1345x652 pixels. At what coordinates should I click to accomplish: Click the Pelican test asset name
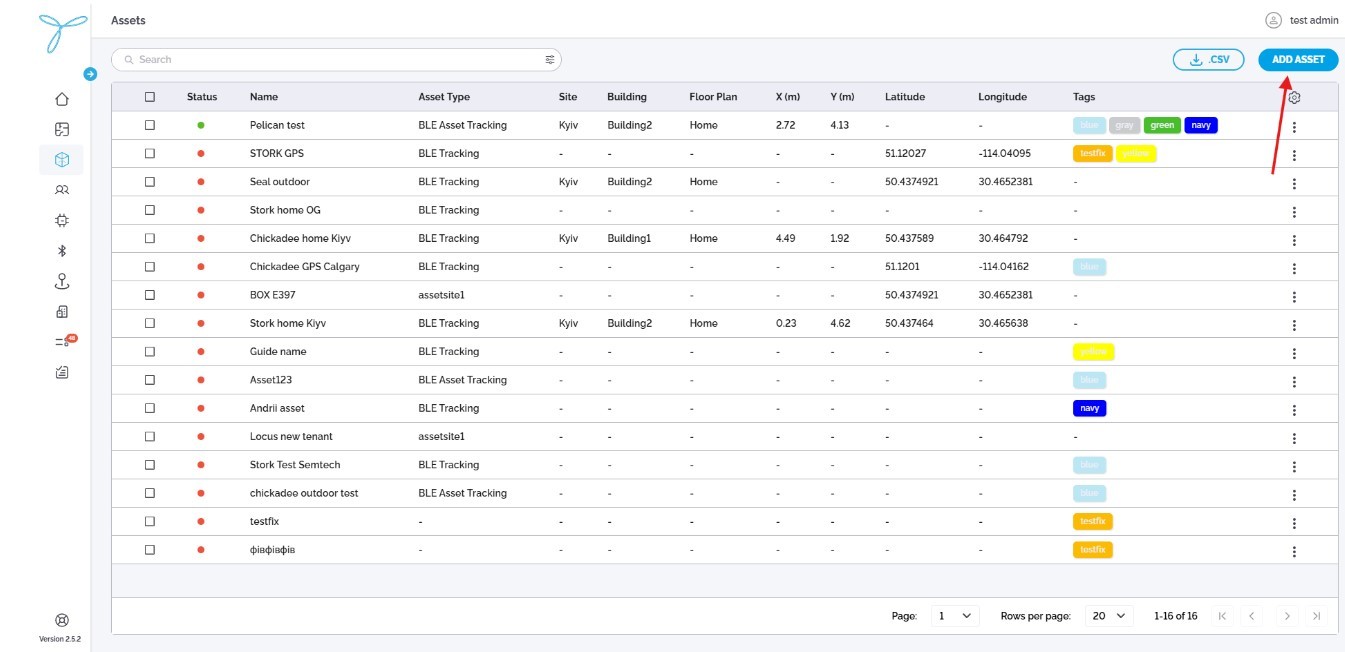click(x=277, y=125)
